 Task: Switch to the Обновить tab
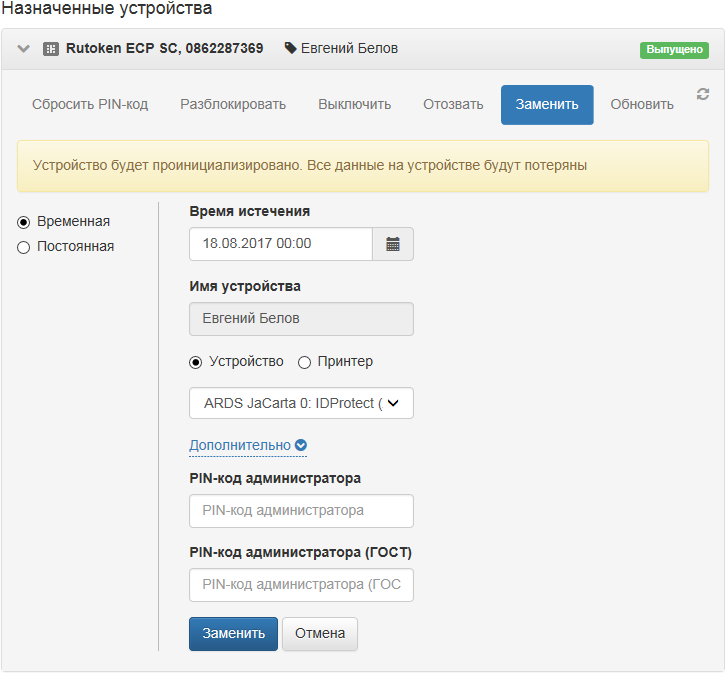(642, 105)
